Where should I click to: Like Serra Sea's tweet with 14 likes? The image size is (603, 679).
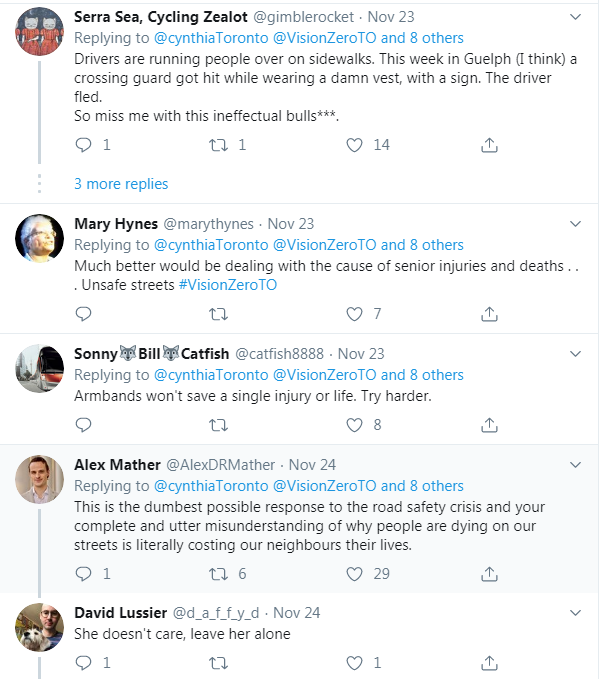point(354,145)
